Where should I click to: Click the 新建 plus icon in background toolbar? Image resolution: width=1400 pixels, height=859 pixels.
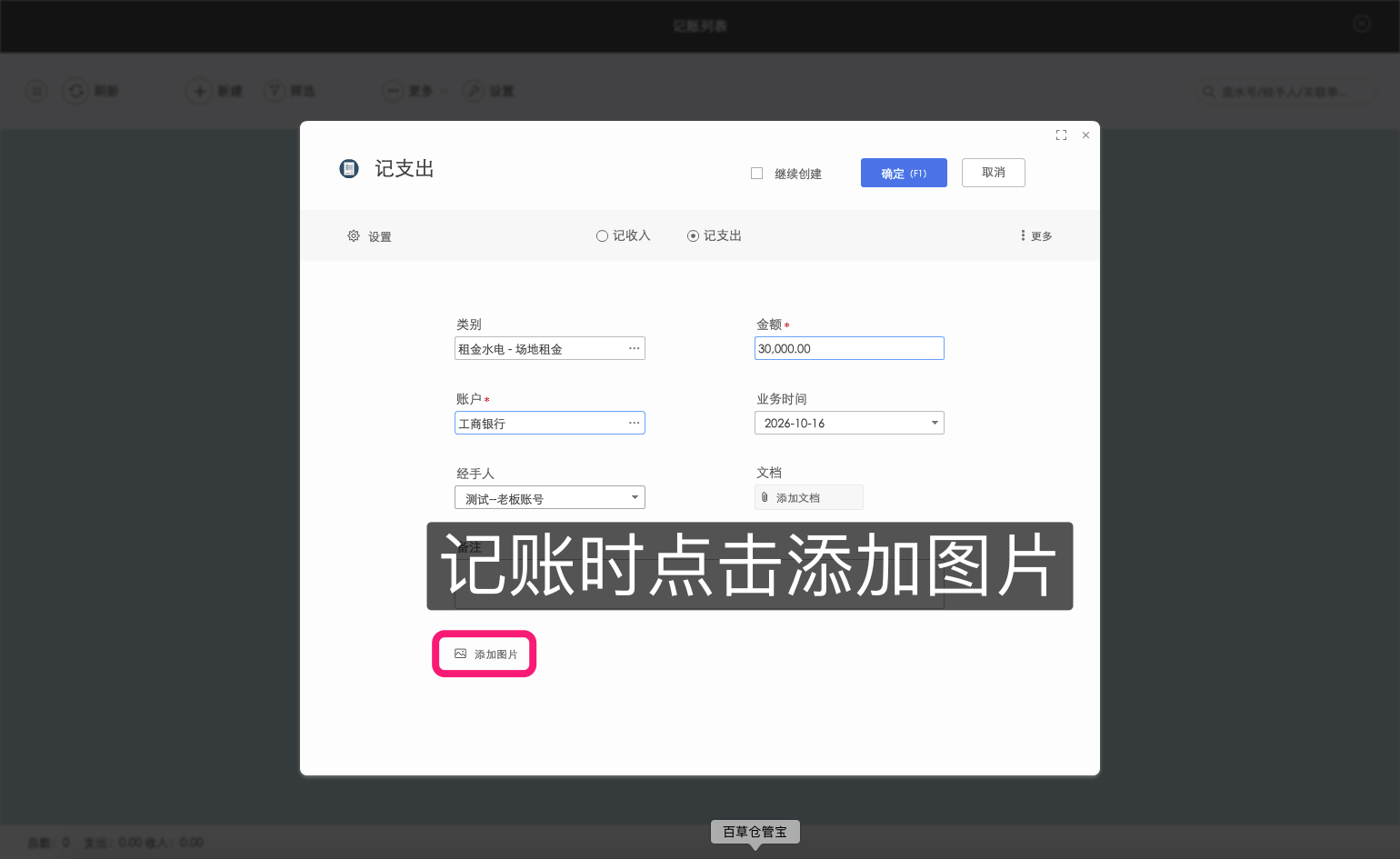pos(199,91)
